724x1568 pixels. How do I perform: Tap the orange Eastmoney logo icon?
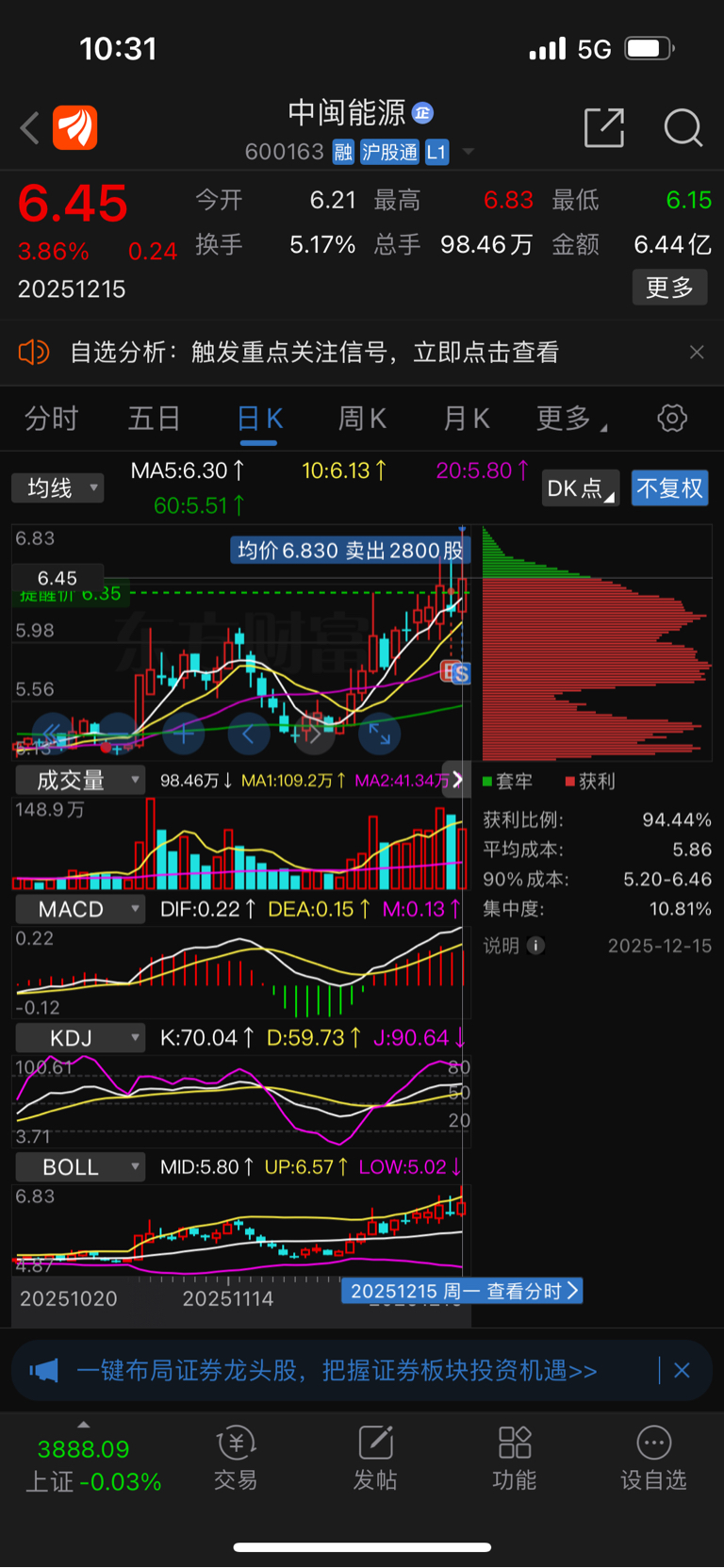[x=75, y=127]
